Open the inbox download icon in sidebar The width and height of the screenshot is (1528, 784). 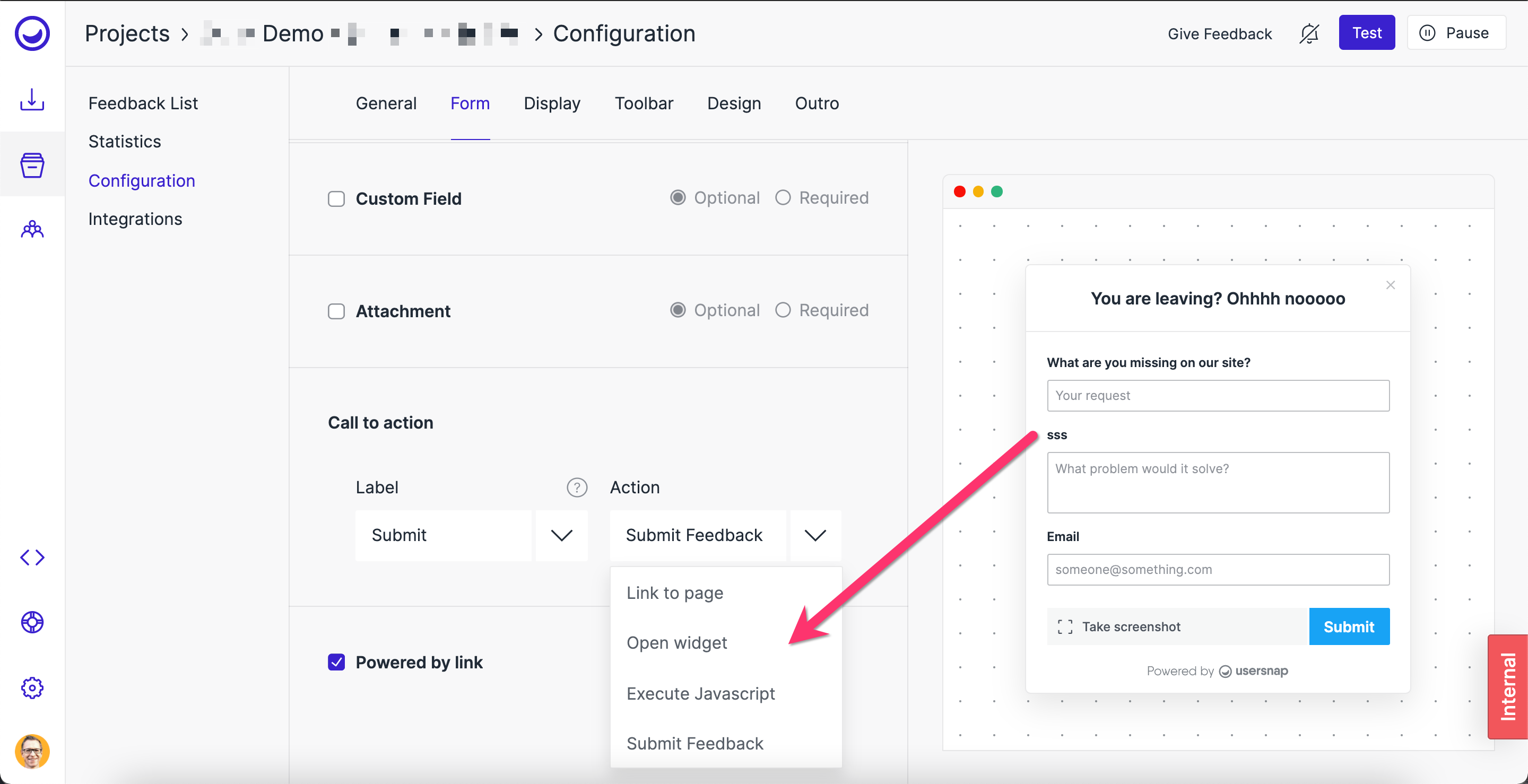coord(32,100)
